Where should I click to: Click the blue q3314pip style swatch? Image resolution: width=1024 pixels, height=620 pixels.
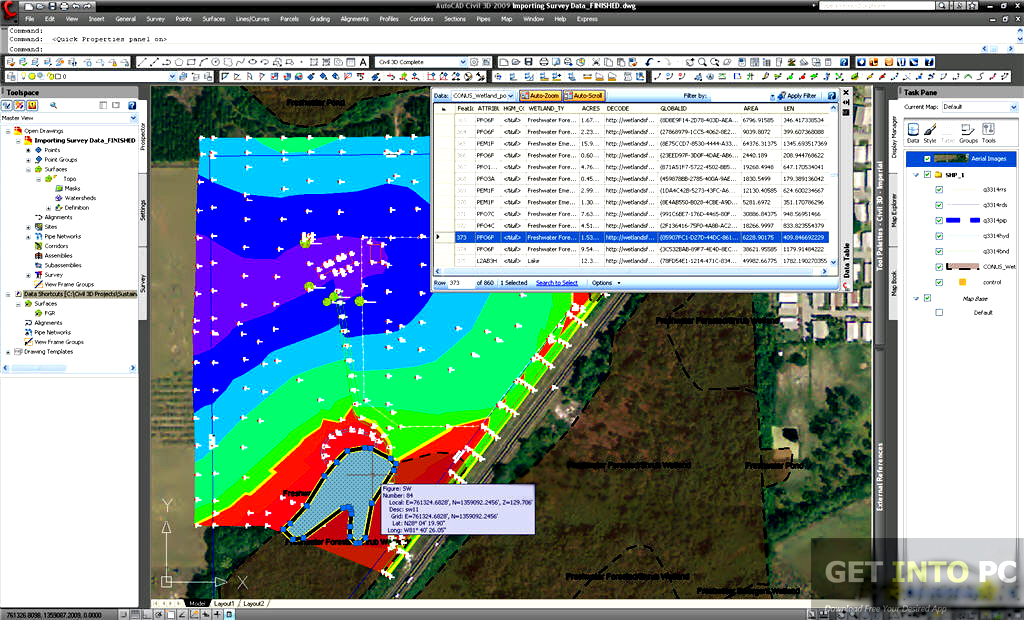[x=963, y=220]
